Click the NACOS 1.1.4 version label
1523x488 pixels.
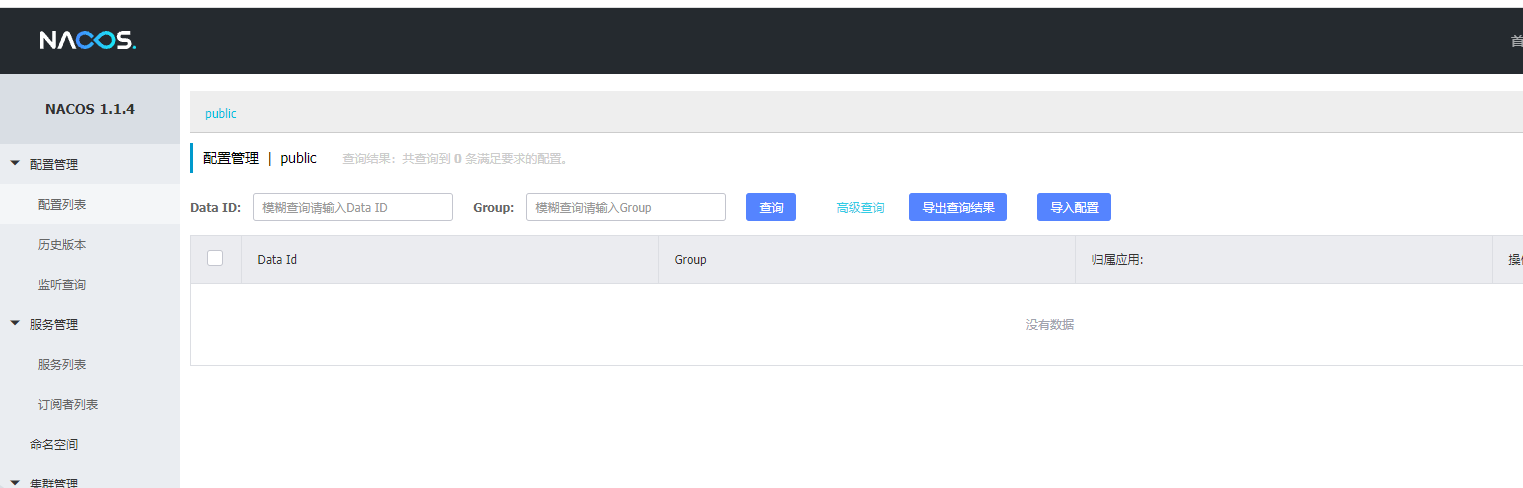click(x=90, y=109)
